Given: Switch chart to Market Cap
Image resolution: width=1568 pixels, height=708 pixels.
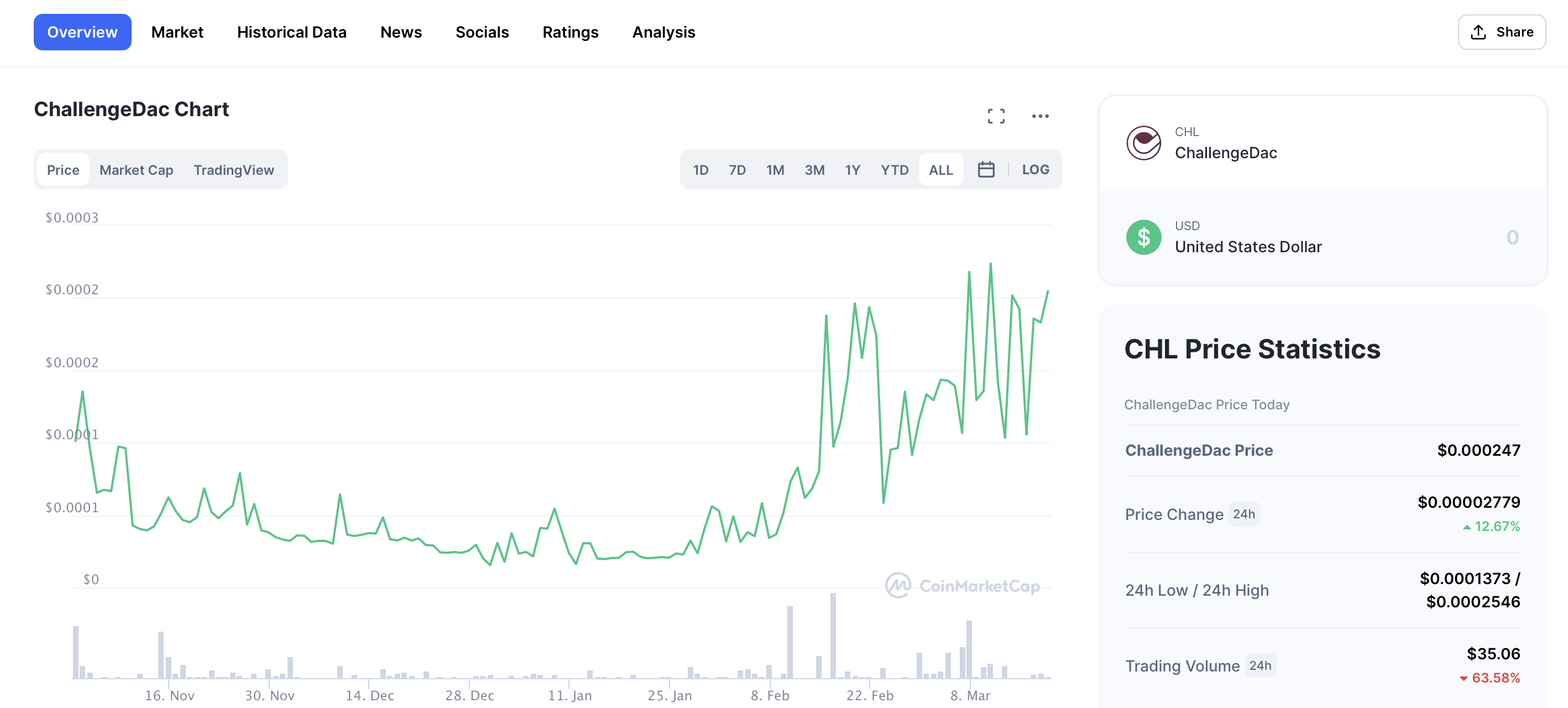Looking at the screenshot, I should (136, 170).
